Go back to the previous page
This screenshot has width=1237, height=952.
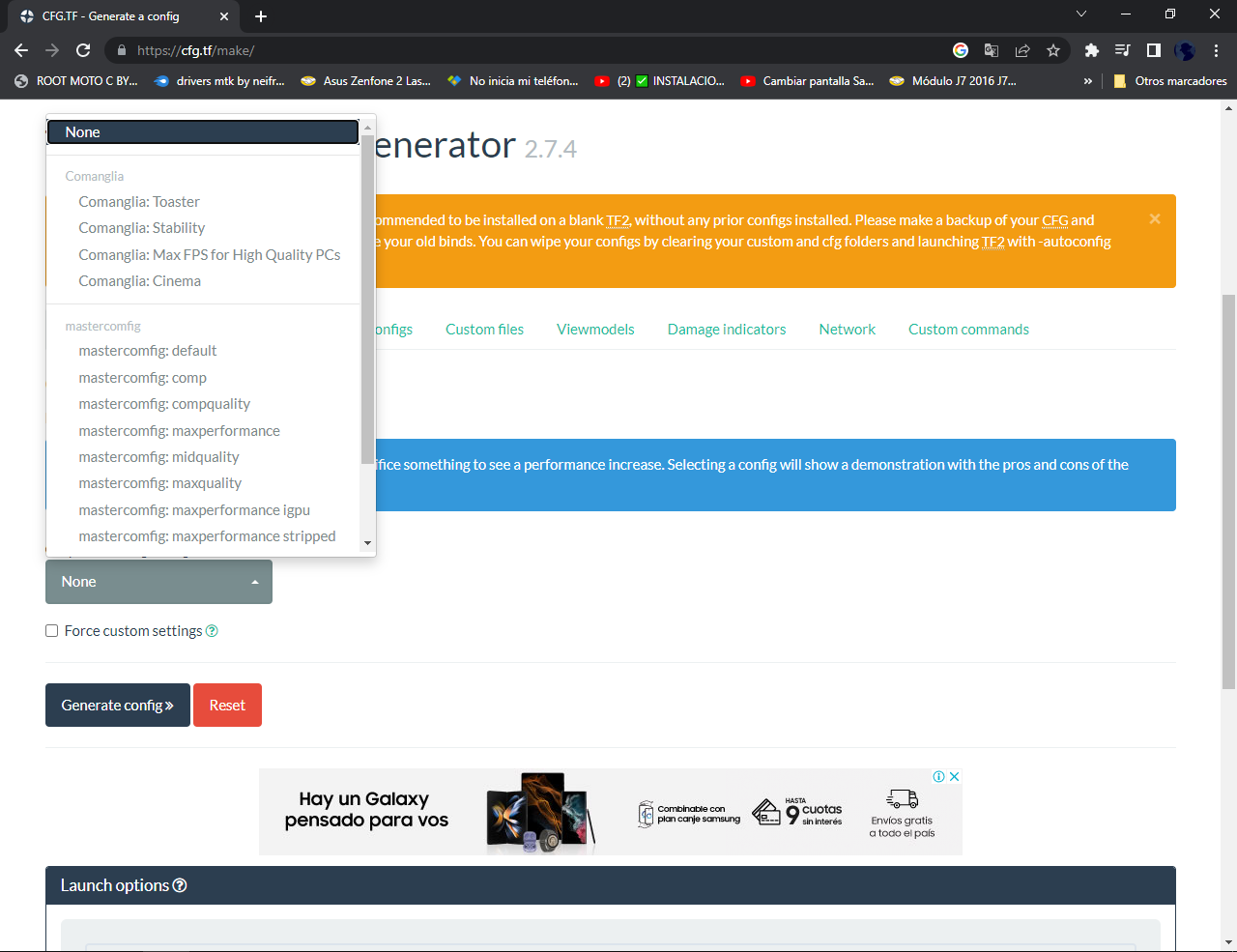[x=21, y=50]
